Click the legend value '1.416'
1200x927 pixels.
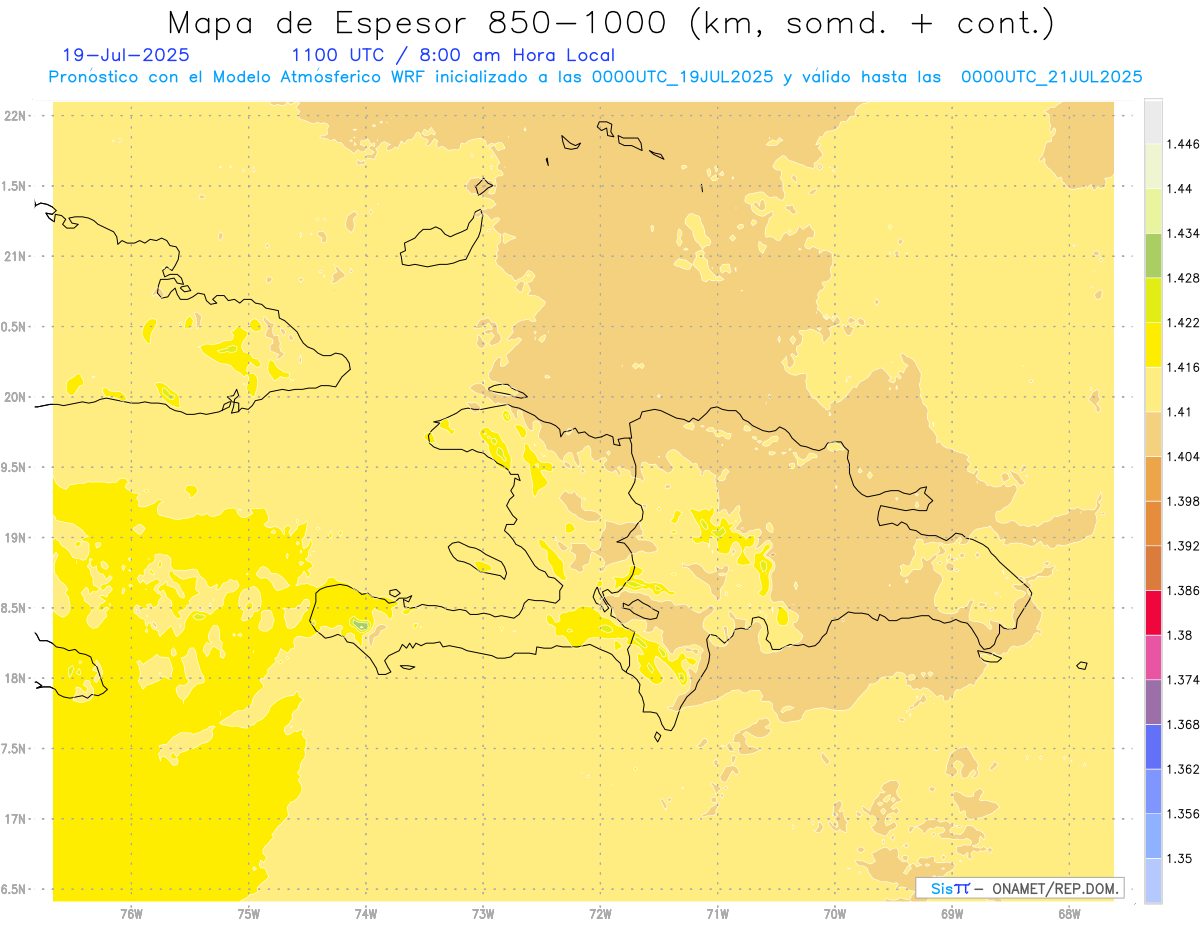click(1183, 367)
